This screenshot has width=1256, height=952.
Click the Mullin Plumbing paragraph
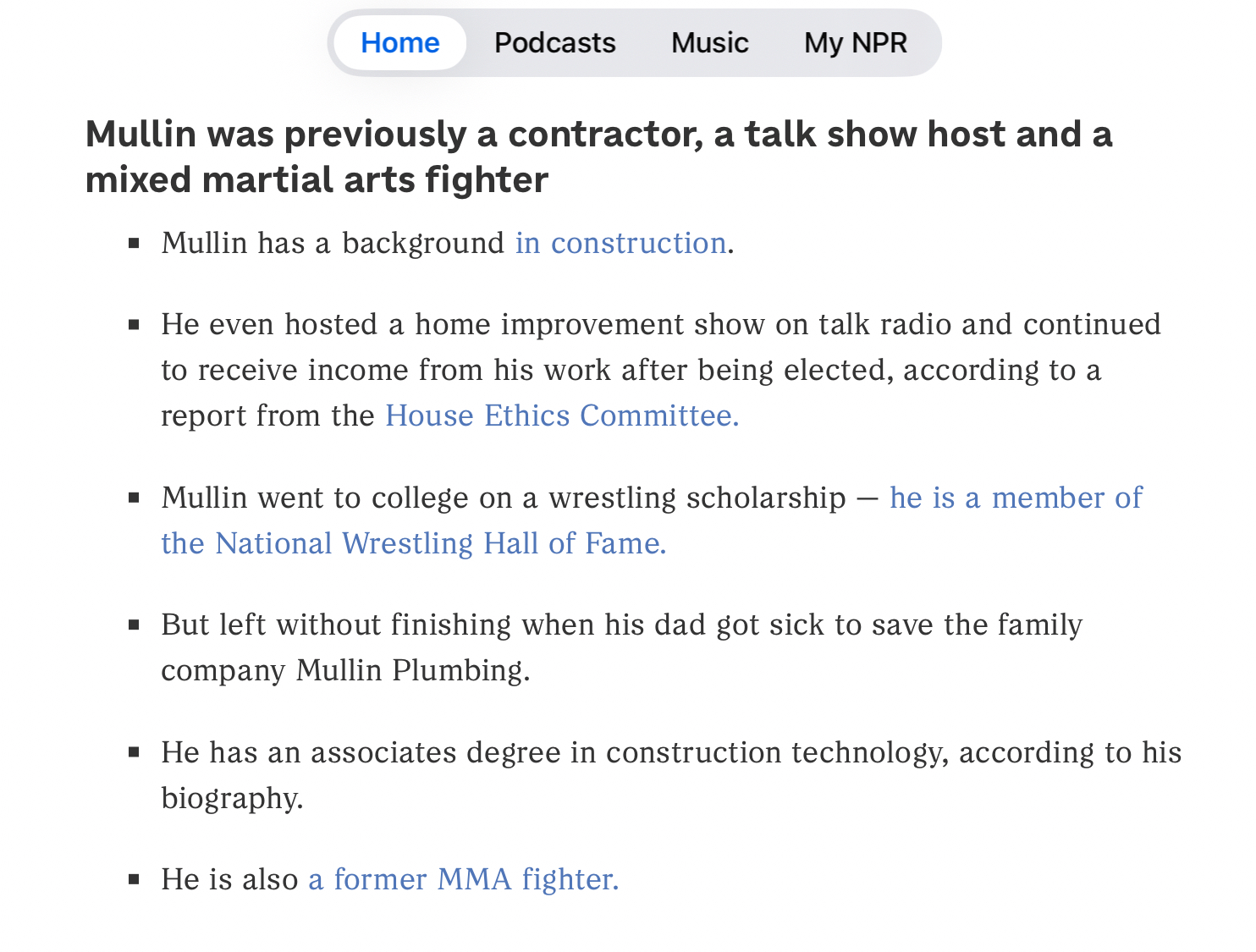coord(621,647)
